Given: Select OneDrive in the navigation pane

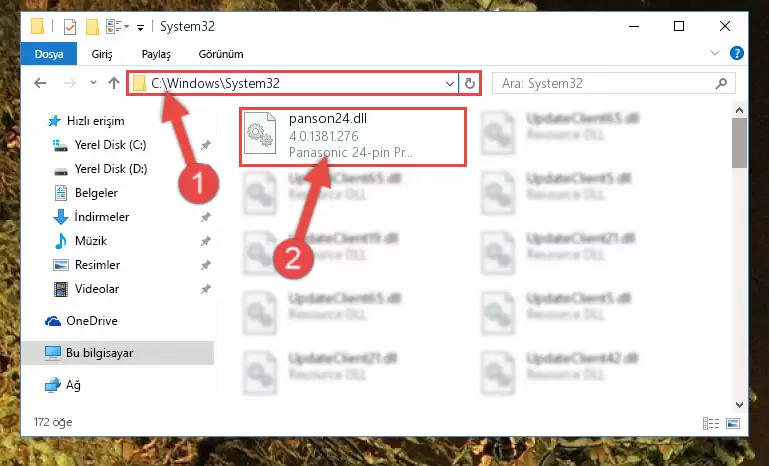Looking at the screenshot, I should pos(92,321).
